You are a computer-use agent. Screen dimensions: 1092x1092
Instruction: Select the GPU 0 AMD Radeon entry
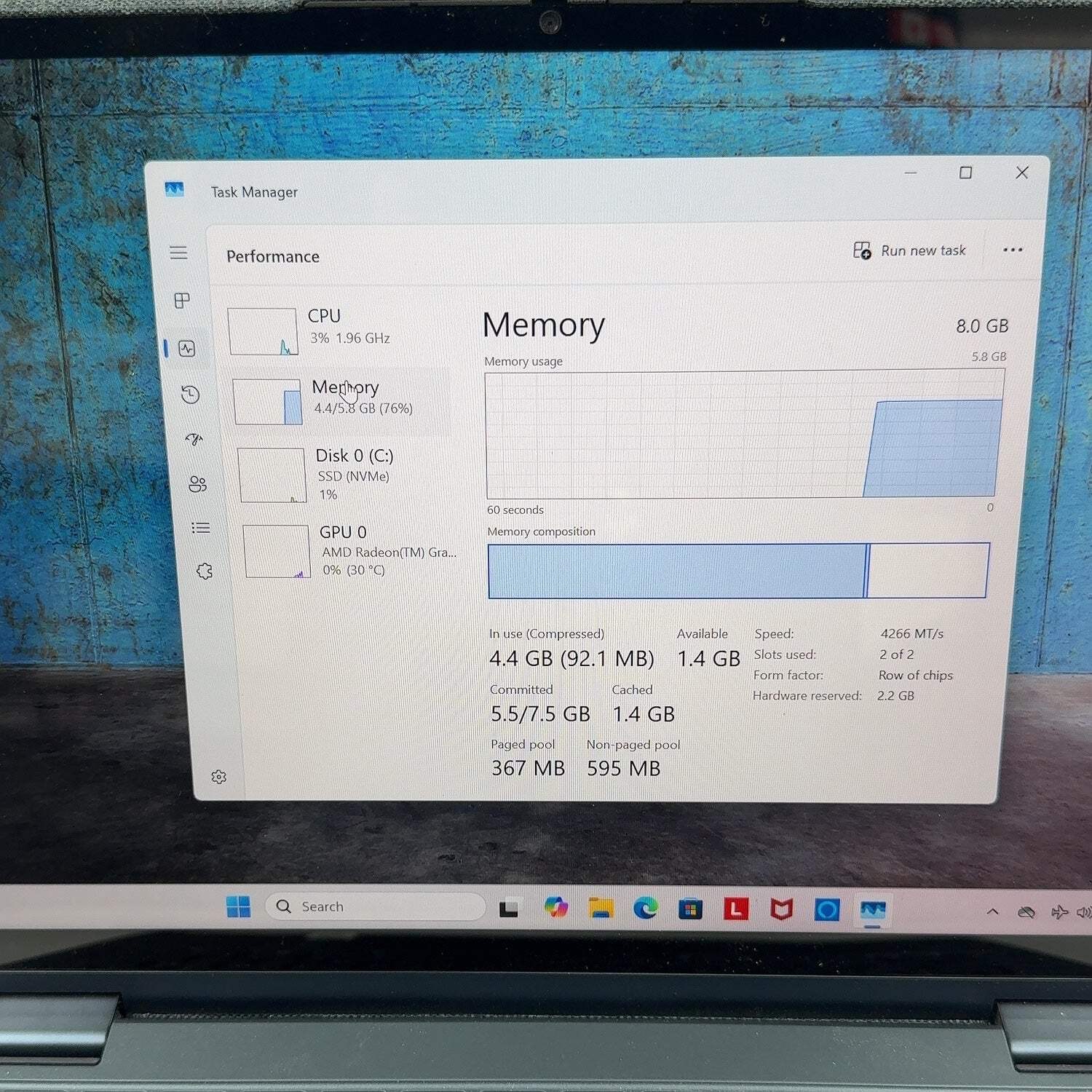(351, 550)
